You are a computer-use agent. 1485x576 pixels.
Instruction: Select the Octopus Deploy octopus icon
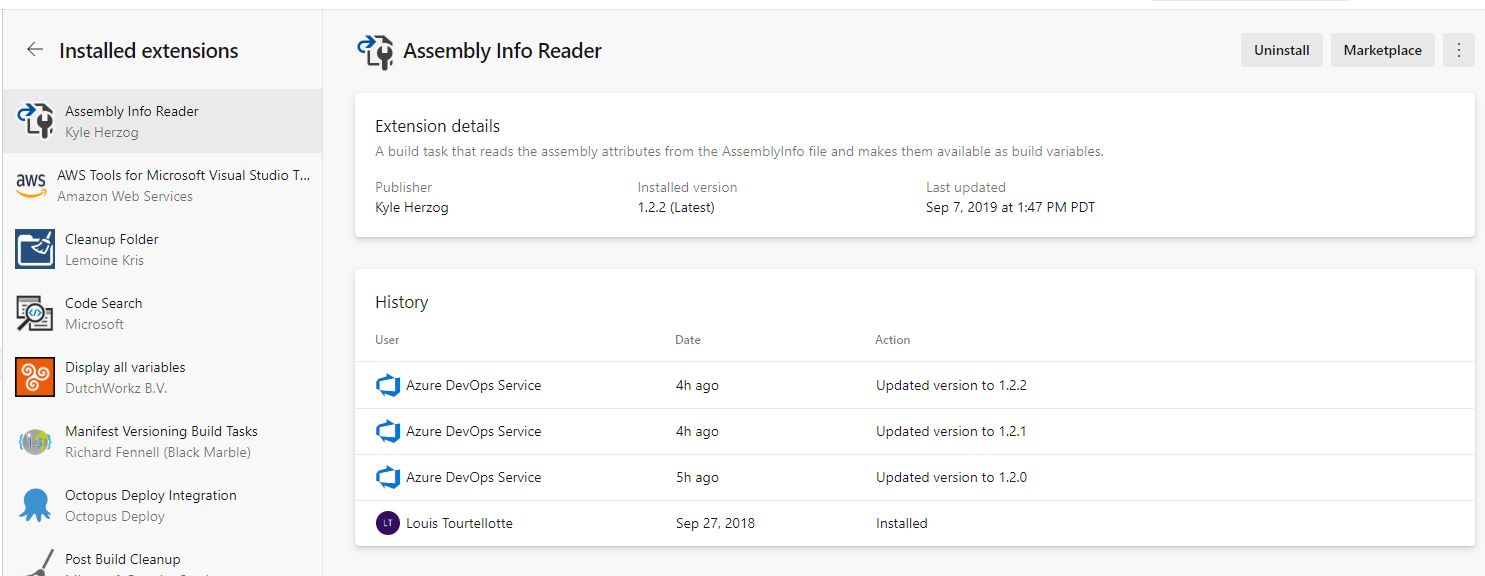coord(34,505)
